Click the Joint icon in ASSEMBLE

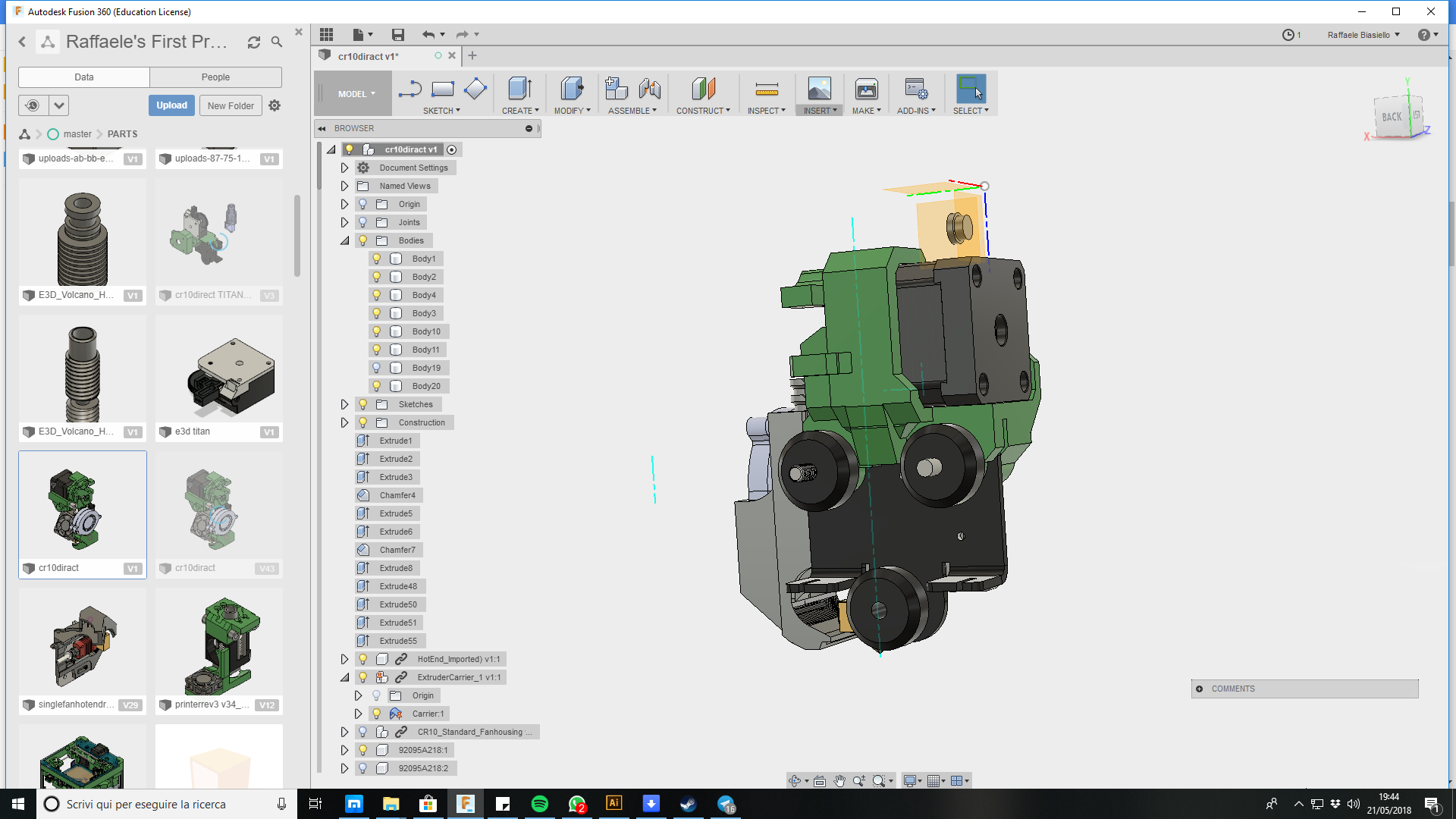point(650,89)
